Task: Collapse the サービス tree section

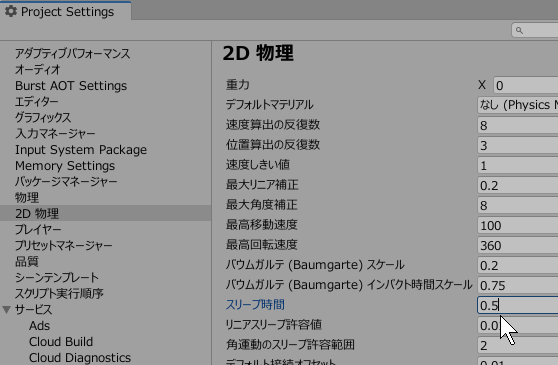Action: [6, 310]
